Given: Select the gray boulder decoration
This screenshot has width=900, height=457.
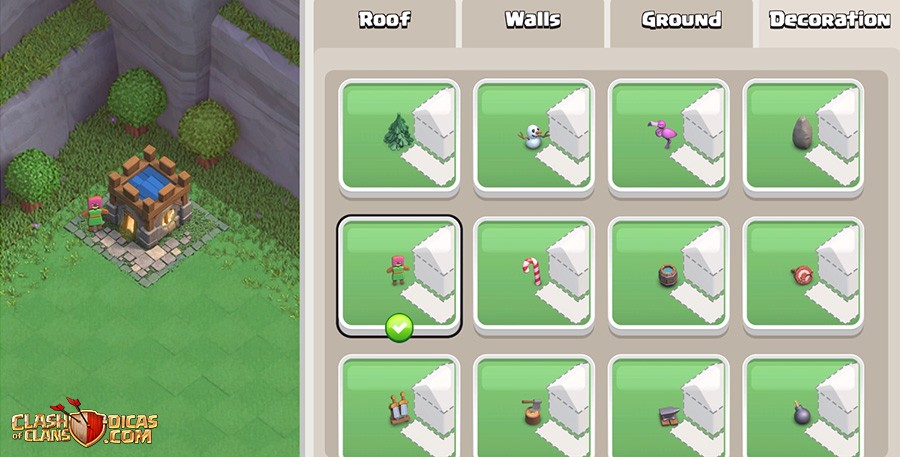Looking at the screenshot, I should (x=804, y=137).
